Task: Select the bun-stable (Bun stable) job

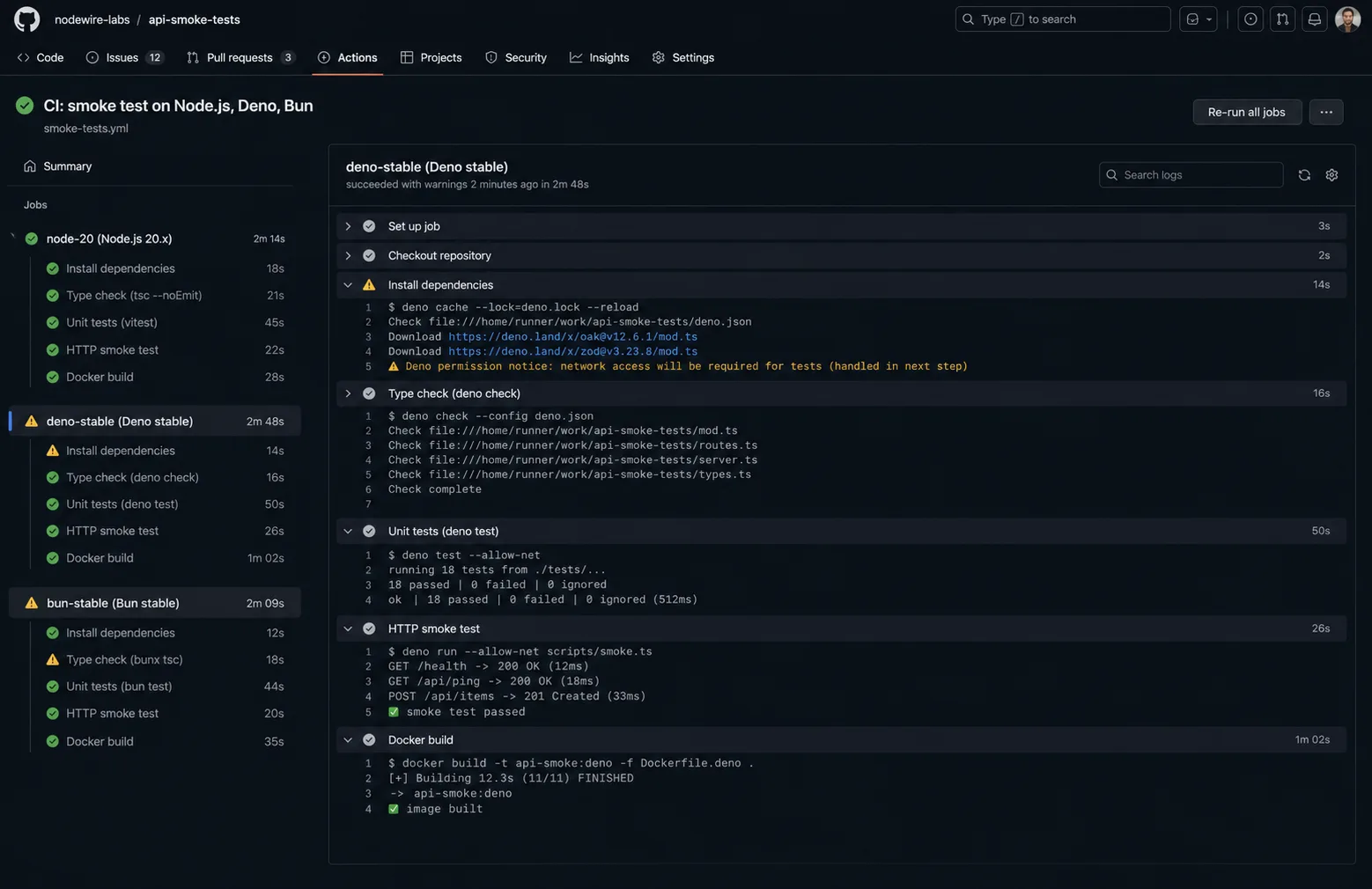Action: (154, 604)
